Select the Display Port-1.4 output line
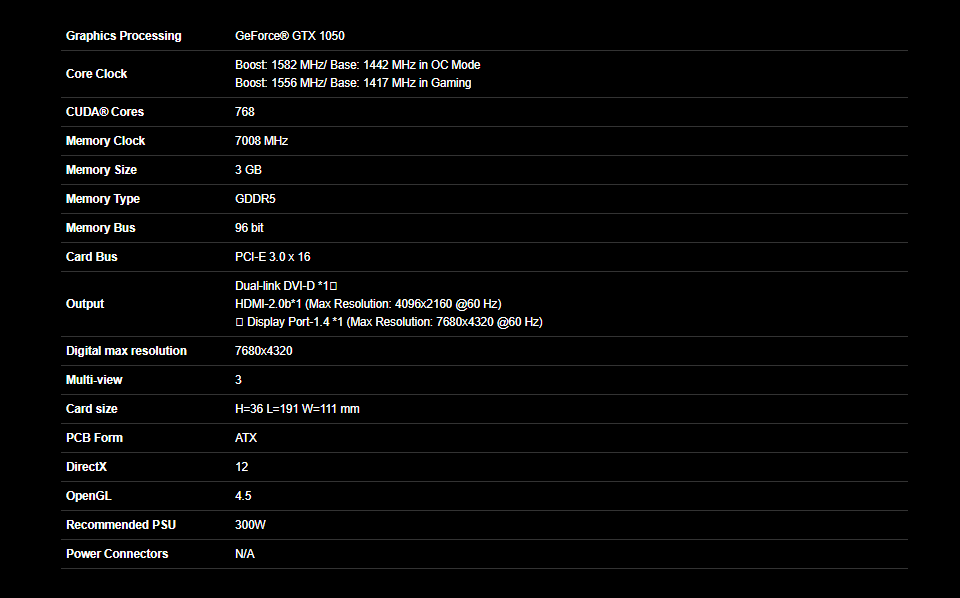The image size is (960, 598). (x=389, y=322)
